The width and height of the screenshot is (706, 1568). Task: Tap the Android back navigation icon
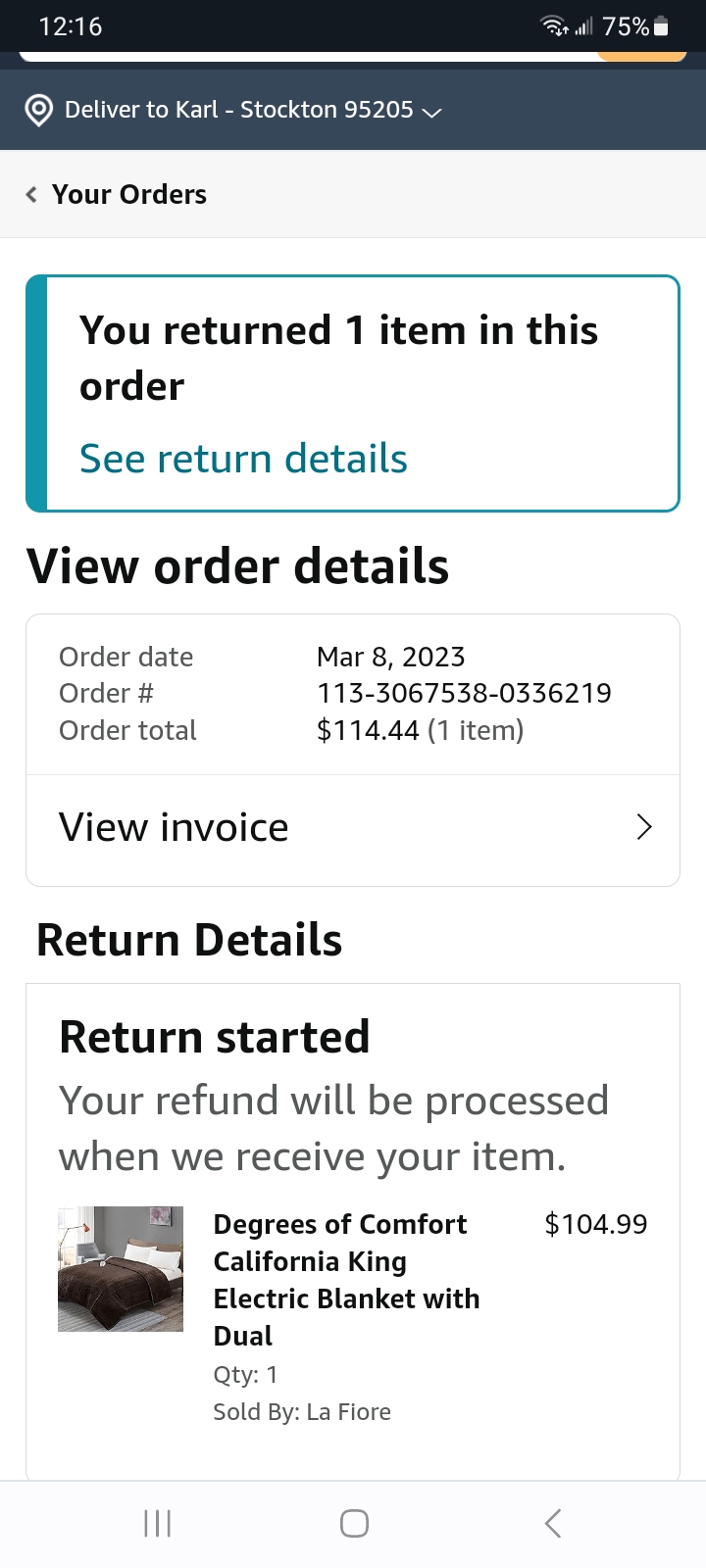click(553, 1523)
